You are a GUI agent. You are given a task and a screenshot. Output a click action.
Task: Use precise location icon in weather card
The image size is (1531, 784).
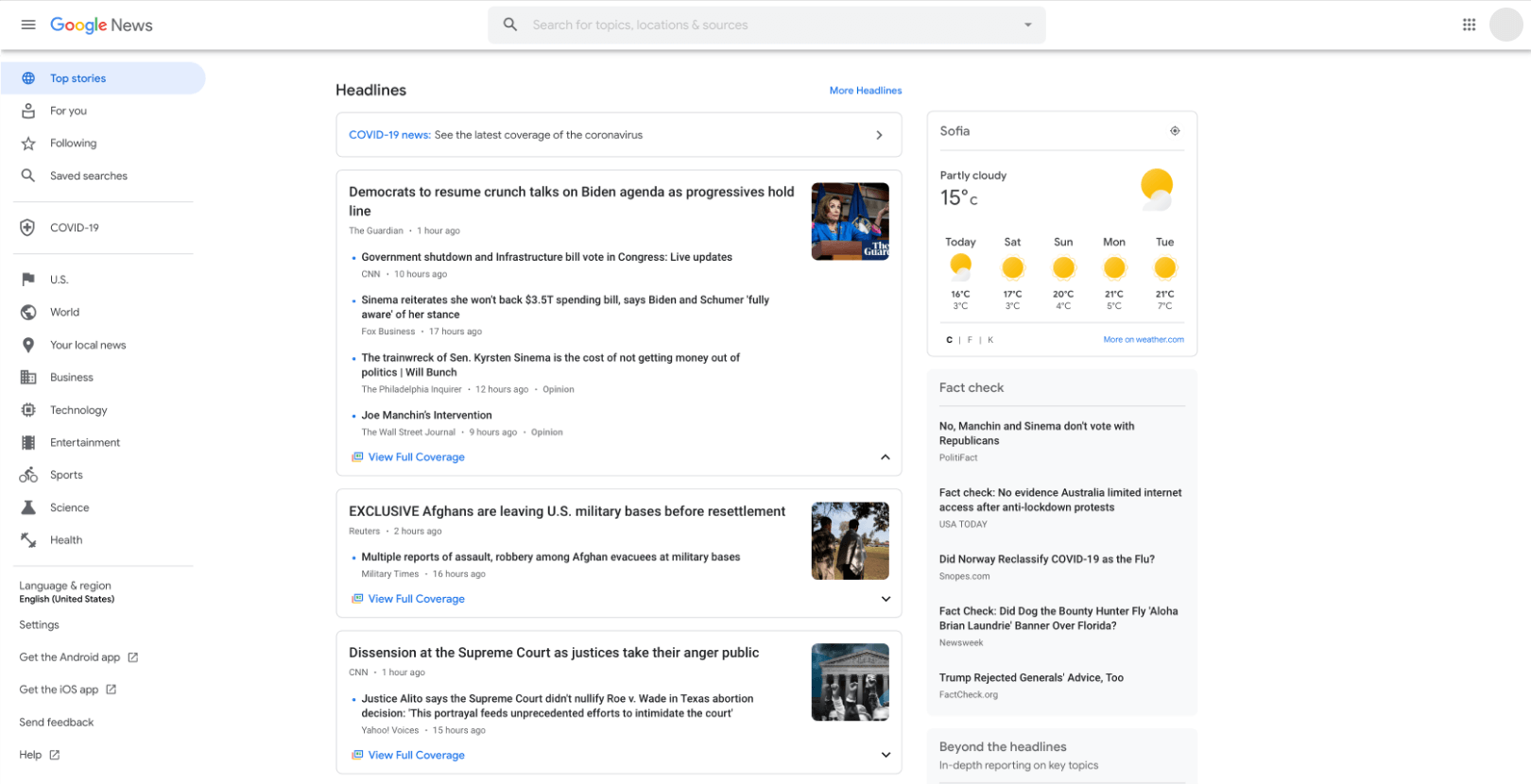click(x=1175, y=131)
